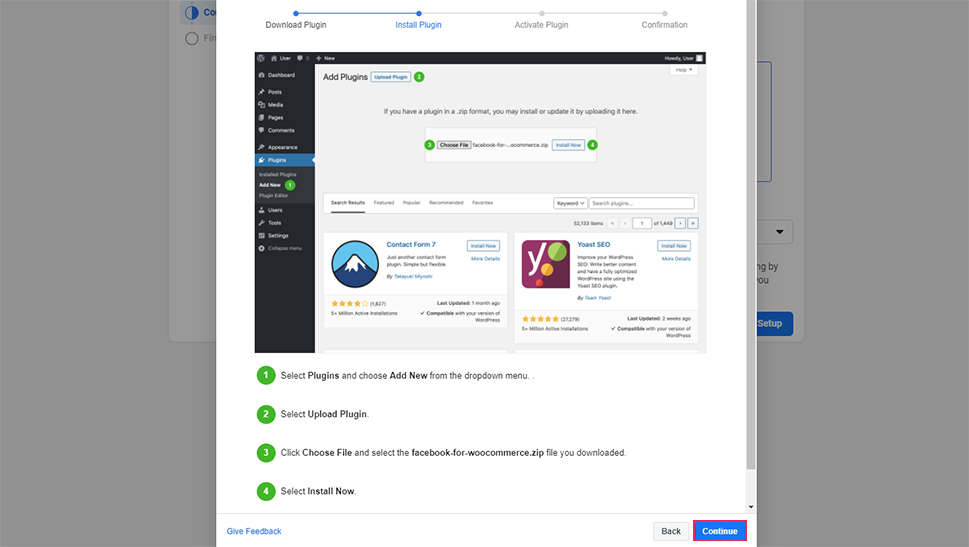This screenshot has width=969, height=547.
Task: Click the page number field
Action: coord(642,223)
